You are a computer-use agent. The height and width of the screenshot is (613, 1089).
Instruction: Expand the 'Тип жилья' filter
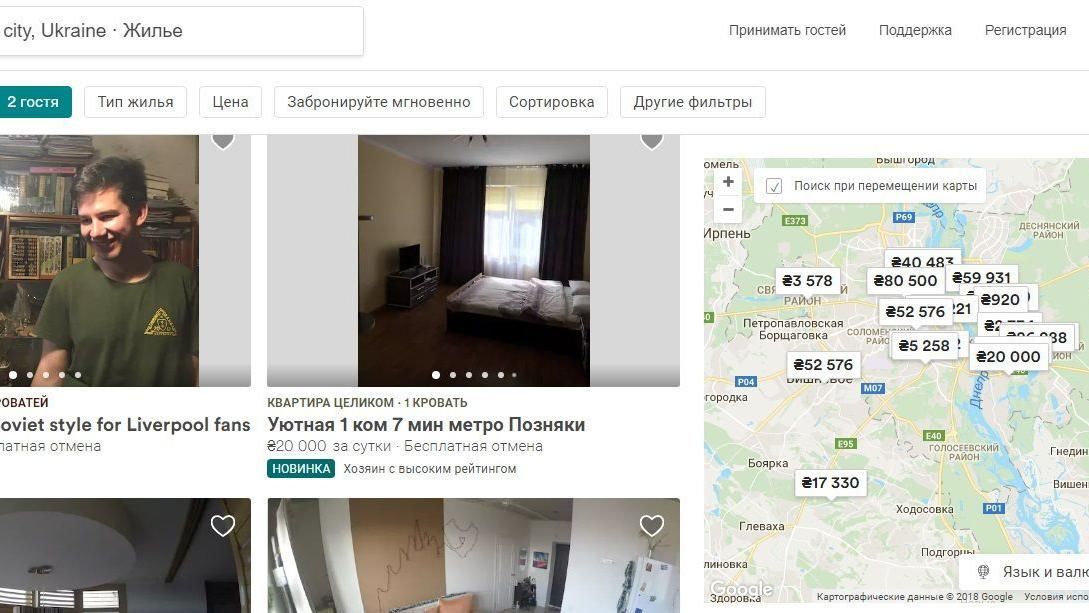coord(135,102)
